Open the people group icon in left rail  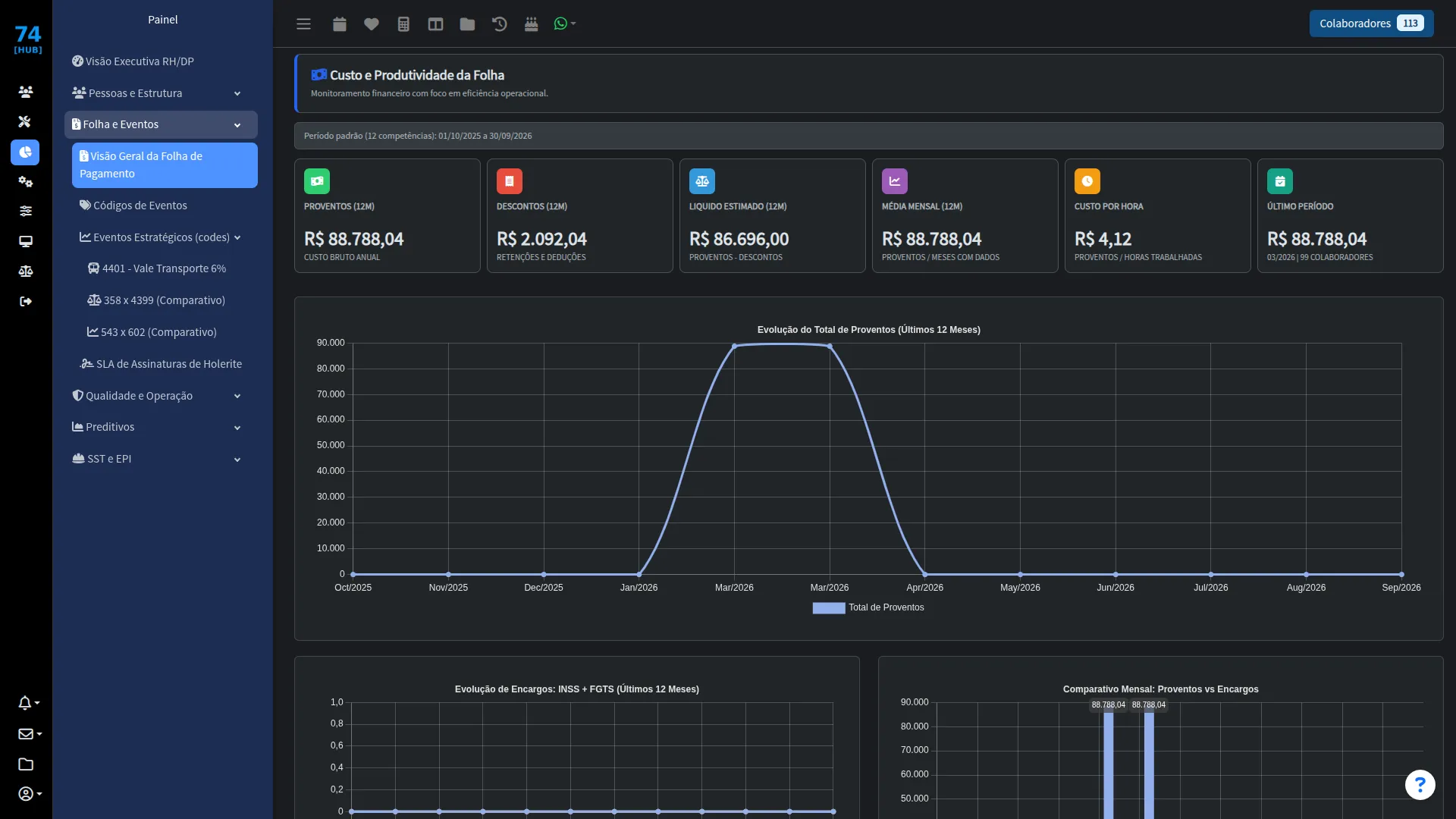pyautogui.click(x=25, y=92)
